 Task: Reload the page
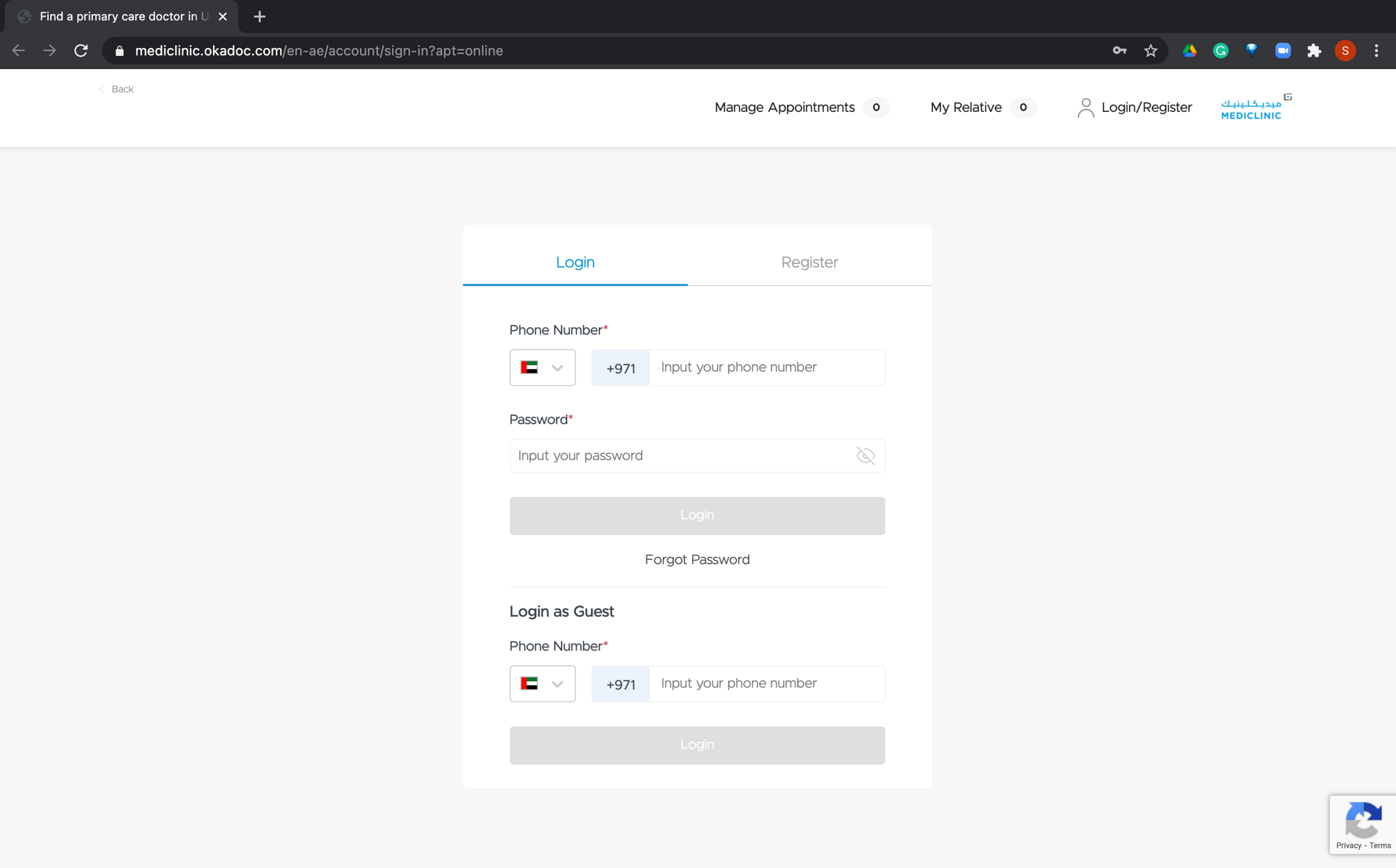[81, 51]
